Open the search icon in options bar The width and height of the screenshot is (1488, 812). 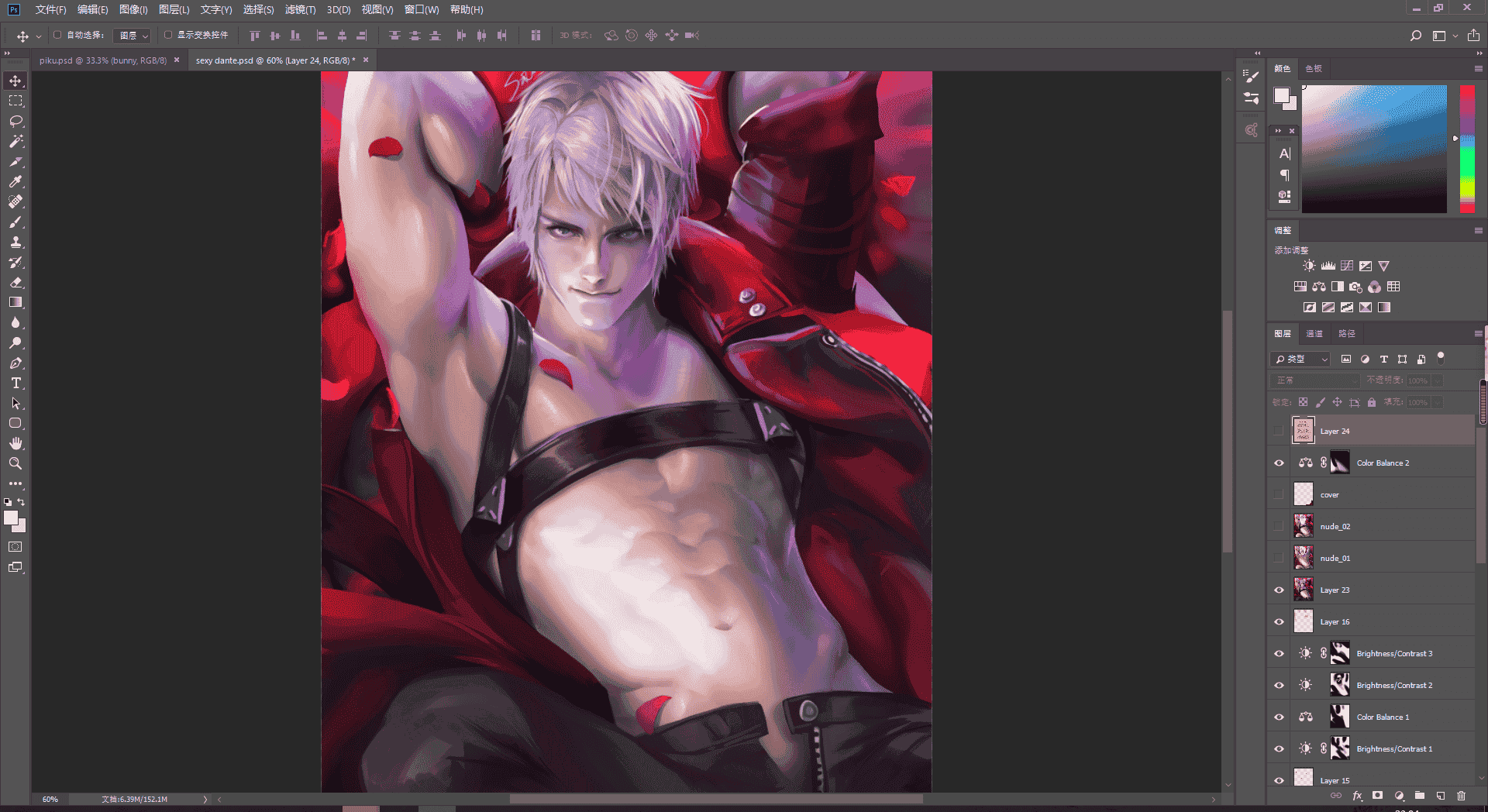pos(1415,36)
